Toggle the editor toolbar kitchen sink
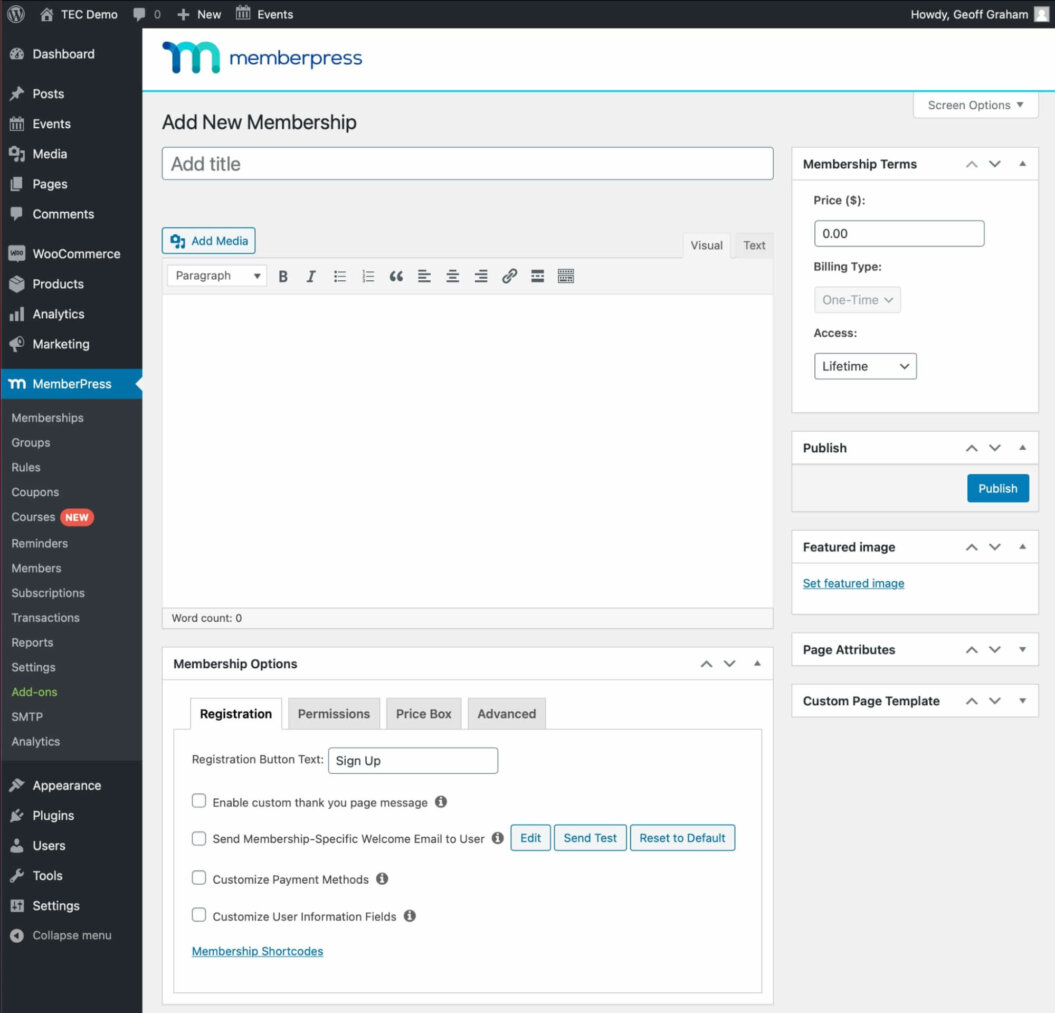Viewport: 1055px width, 1013px height. point(566,276)
